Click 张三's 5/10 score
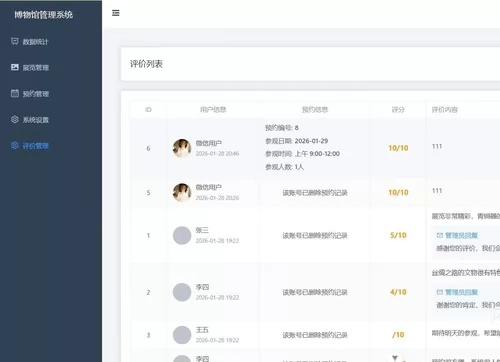 [398, 235]
